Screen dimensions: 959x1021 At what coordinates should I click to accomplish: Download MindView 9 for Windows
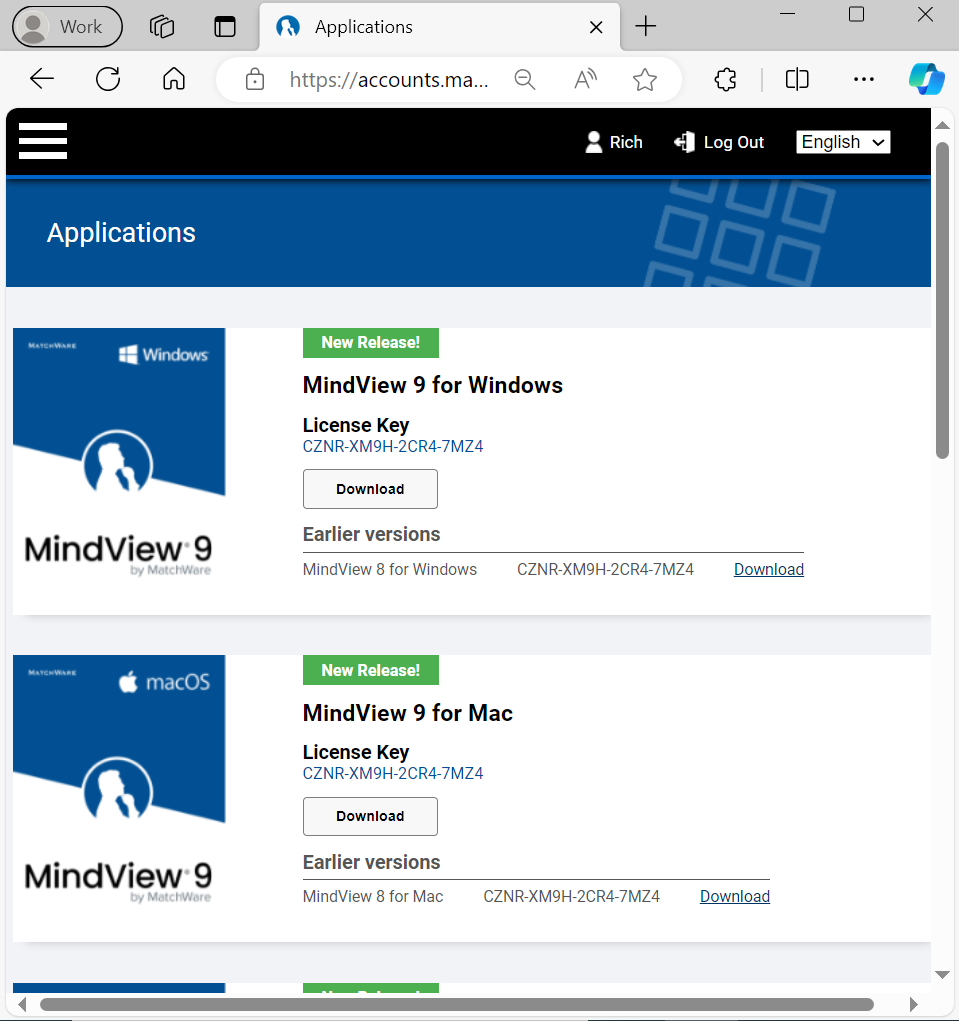370,489
